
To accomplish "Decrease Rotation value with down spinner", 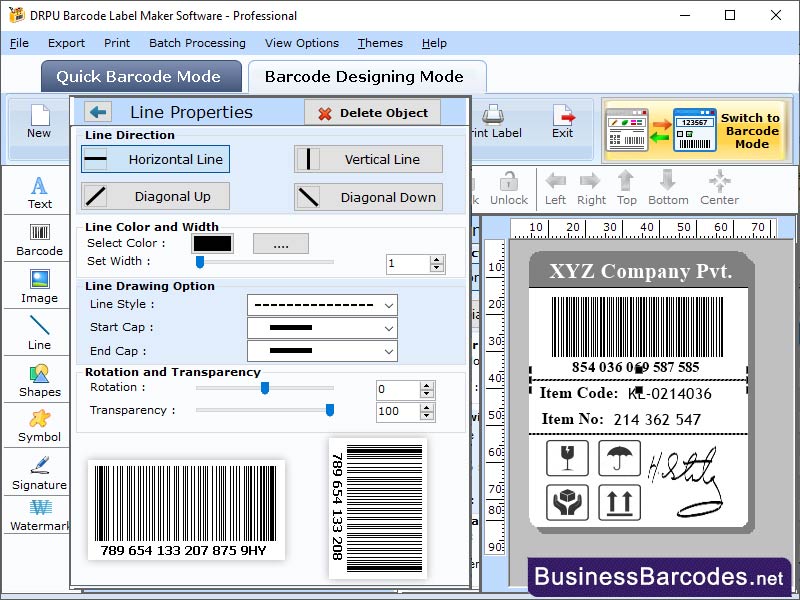I will click(427, 394).
